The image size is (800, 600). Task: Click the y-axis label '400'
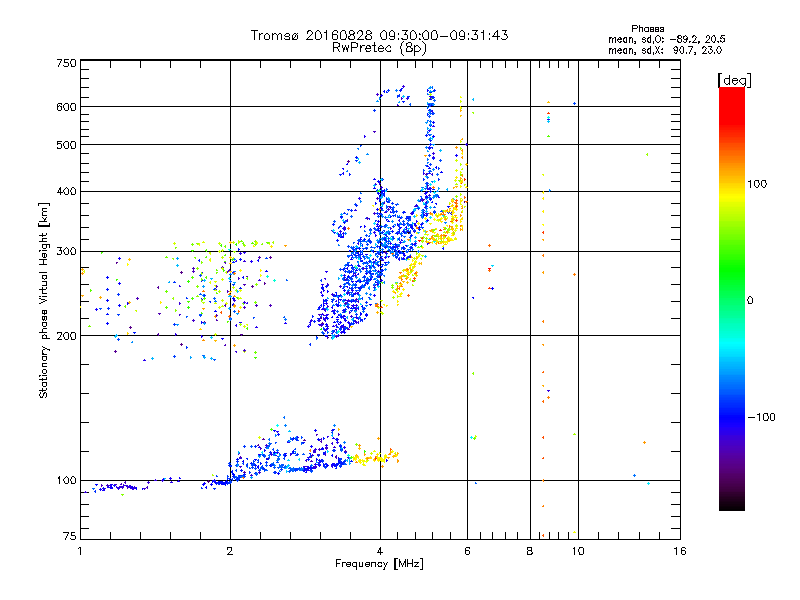click(66, 192)
